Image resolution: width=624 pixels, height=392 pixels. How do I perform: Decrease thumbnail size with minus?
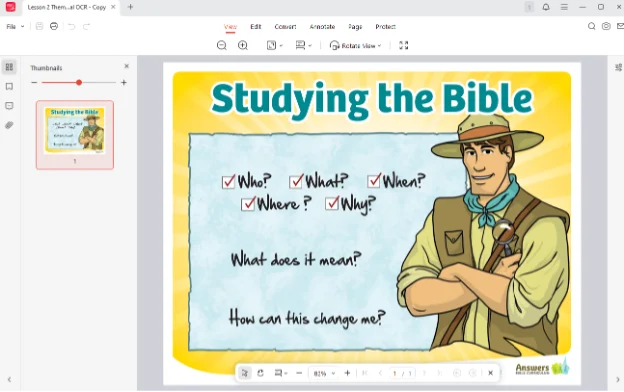(x=34, y=82)
